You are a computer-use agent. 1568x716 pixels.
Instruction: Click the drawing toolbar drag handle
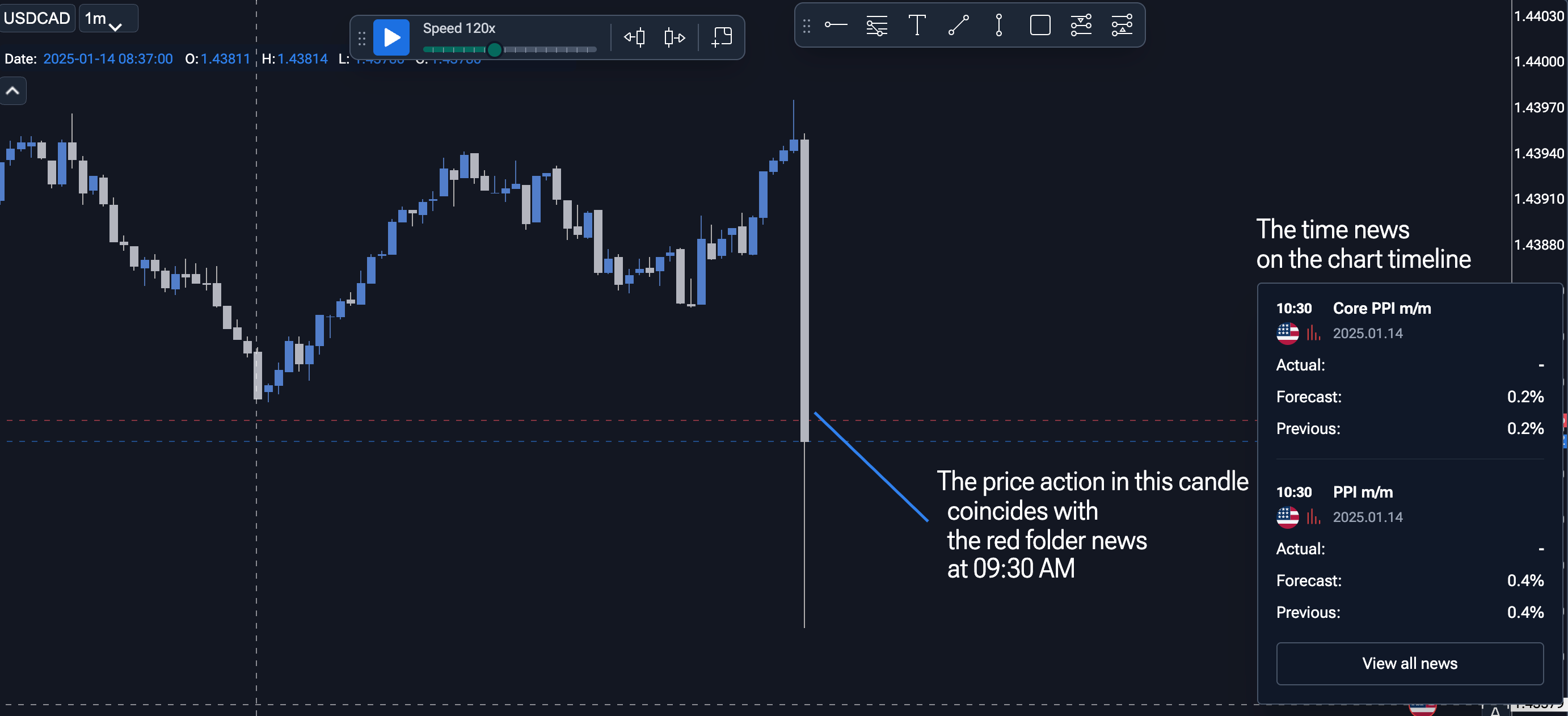807,26
